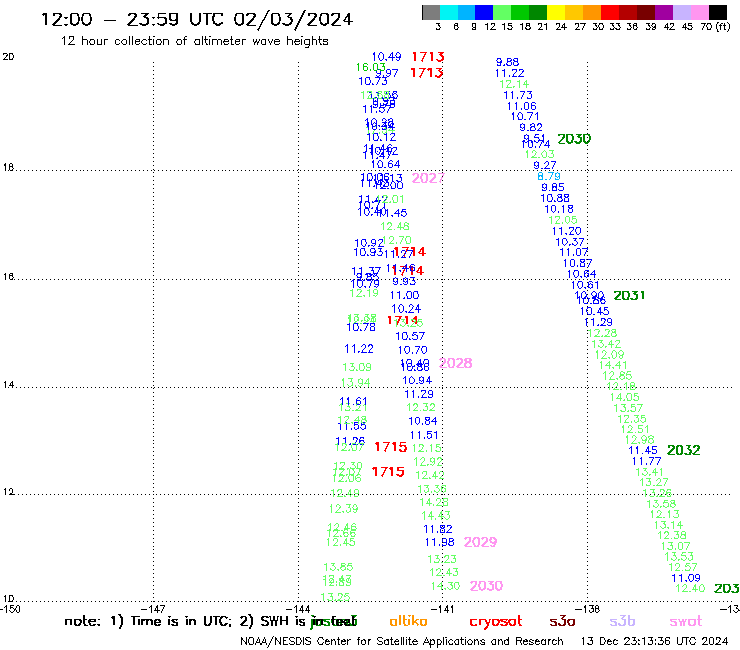Select the orange swatch in the color scale
This screenshot has height=650, width=740.
[592, 12]
